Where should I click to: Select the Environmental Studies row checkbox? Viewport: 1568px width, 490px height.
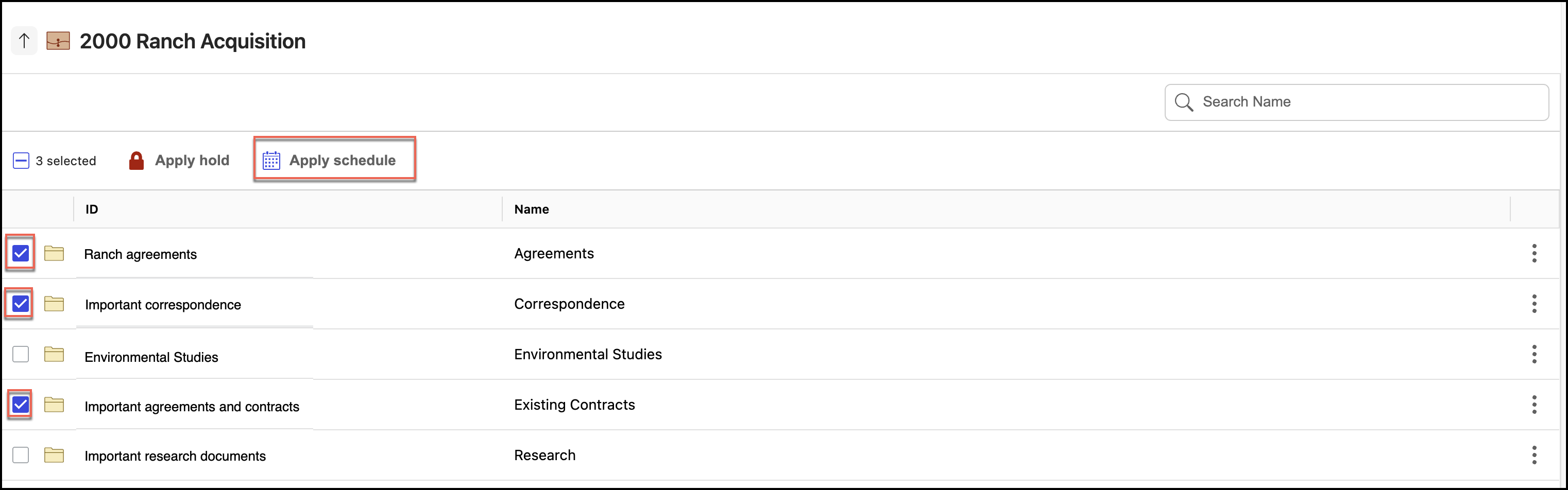pos(21,354)
